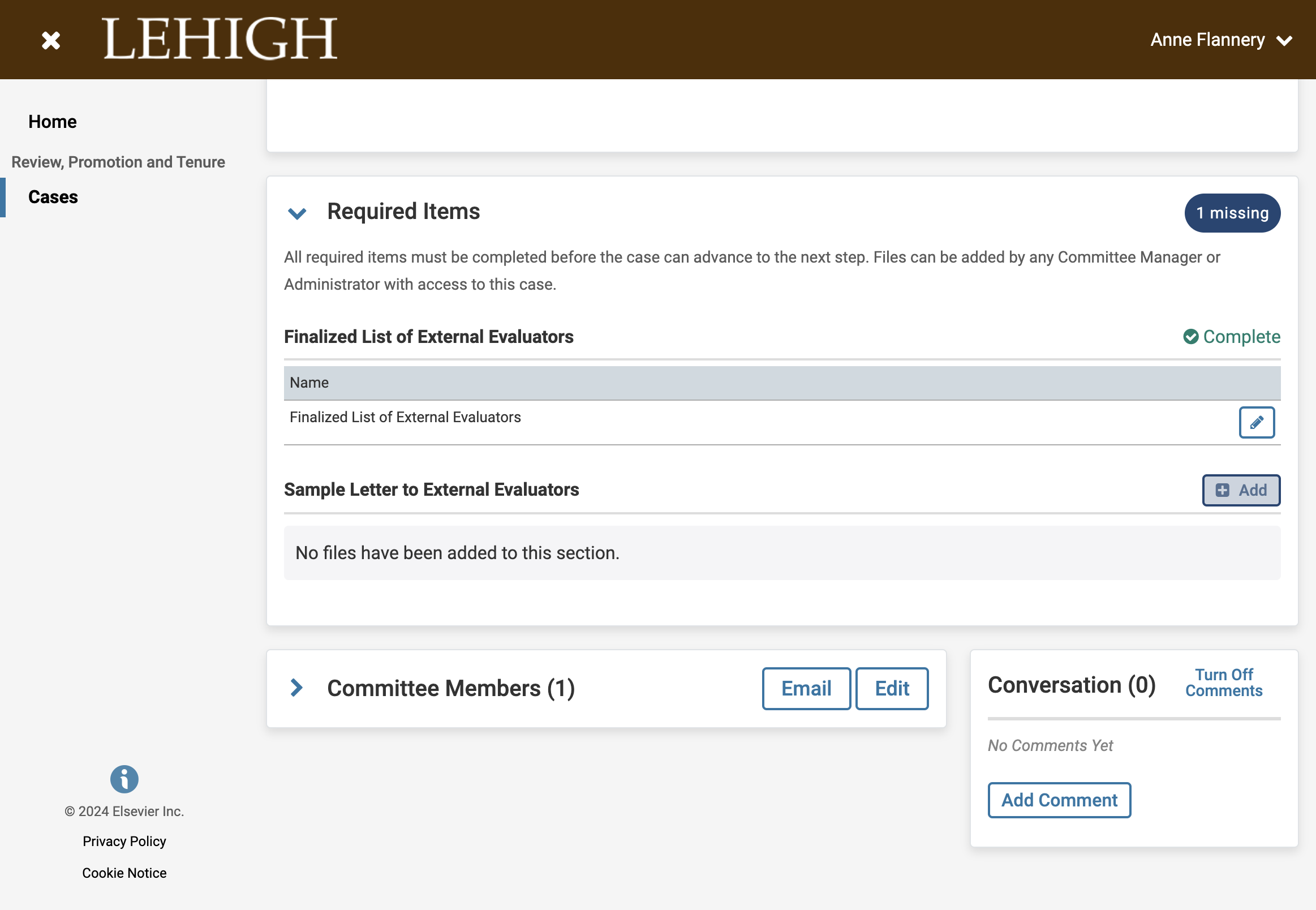Open the Privacy Policy link
Viewport: 1316px width, 910px height.
pos(124,842)
